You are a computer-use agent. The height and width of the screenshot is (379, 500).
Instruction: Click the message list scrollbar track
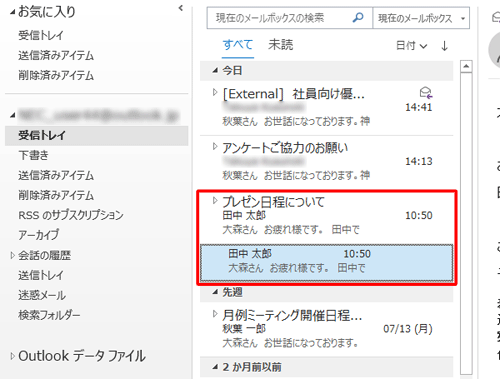(466, 223)
